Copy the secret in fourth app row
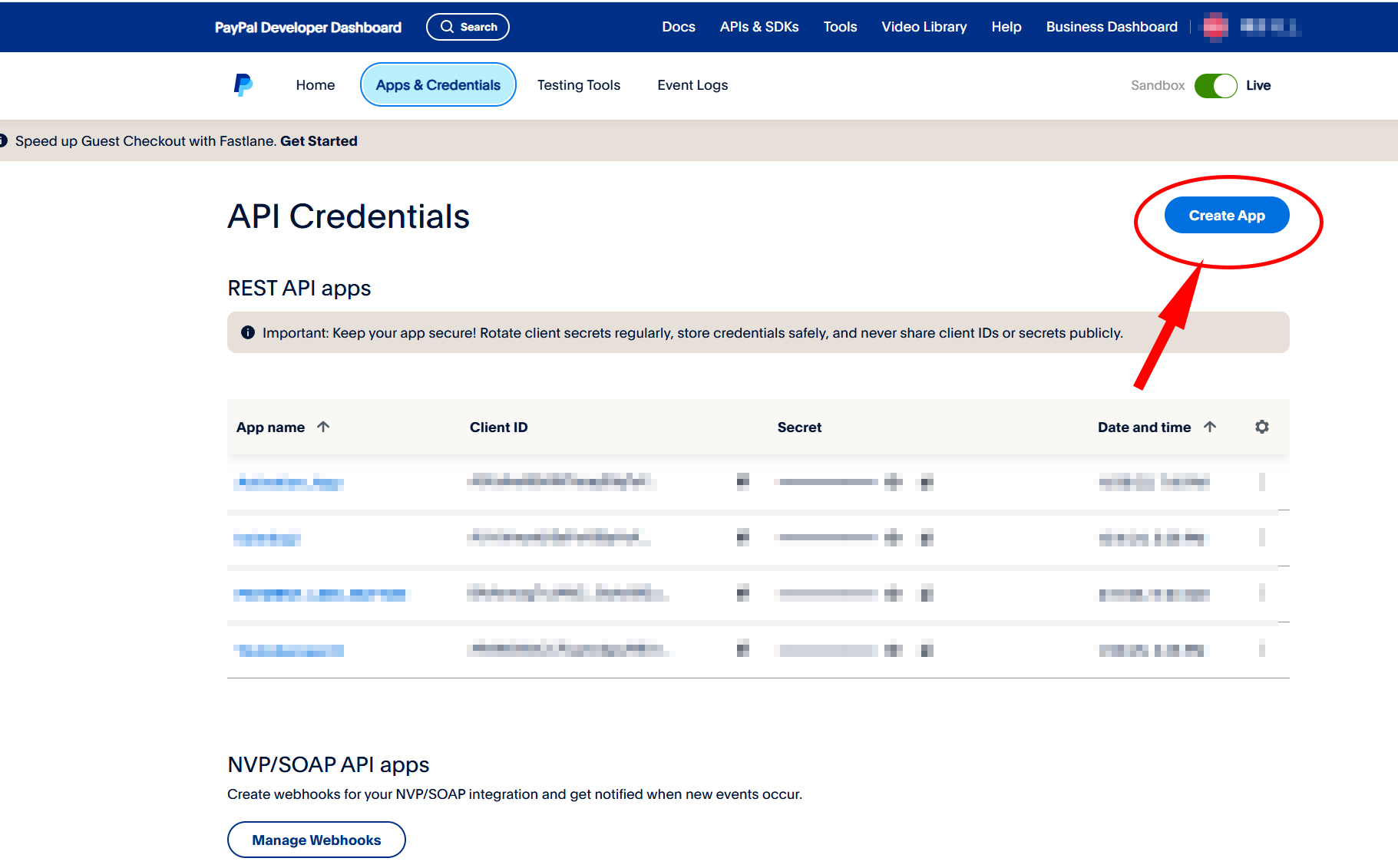Viewport: 1398px width, 868px height. (x=927, y=650)
